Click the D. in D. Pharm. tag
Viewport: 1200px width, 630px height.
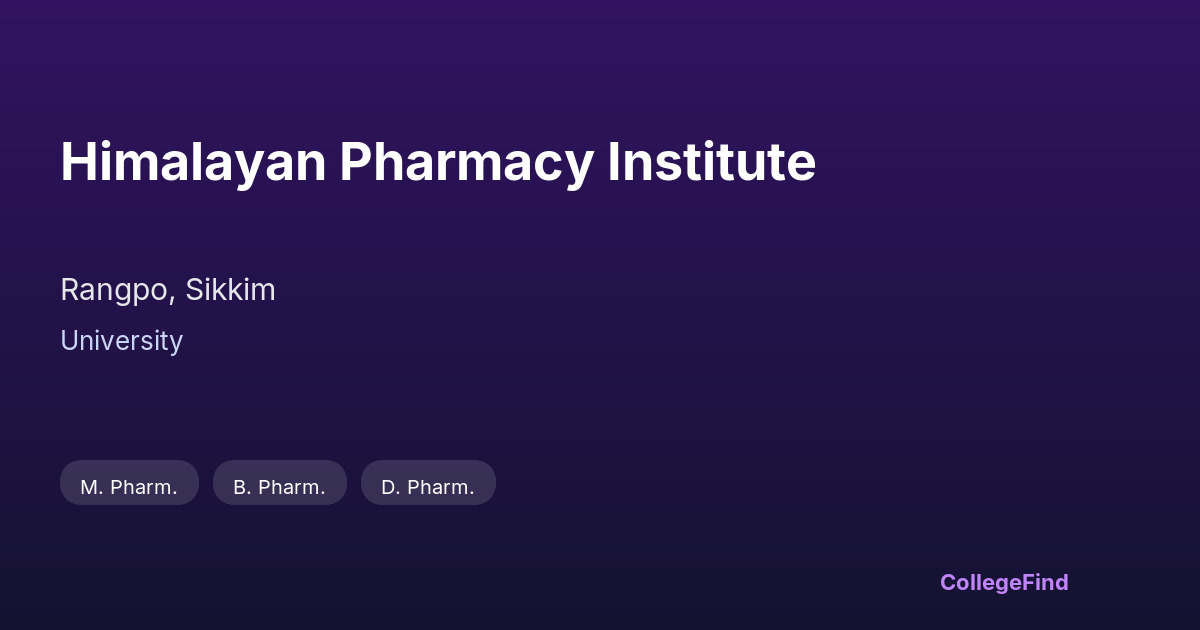(390, 487)
